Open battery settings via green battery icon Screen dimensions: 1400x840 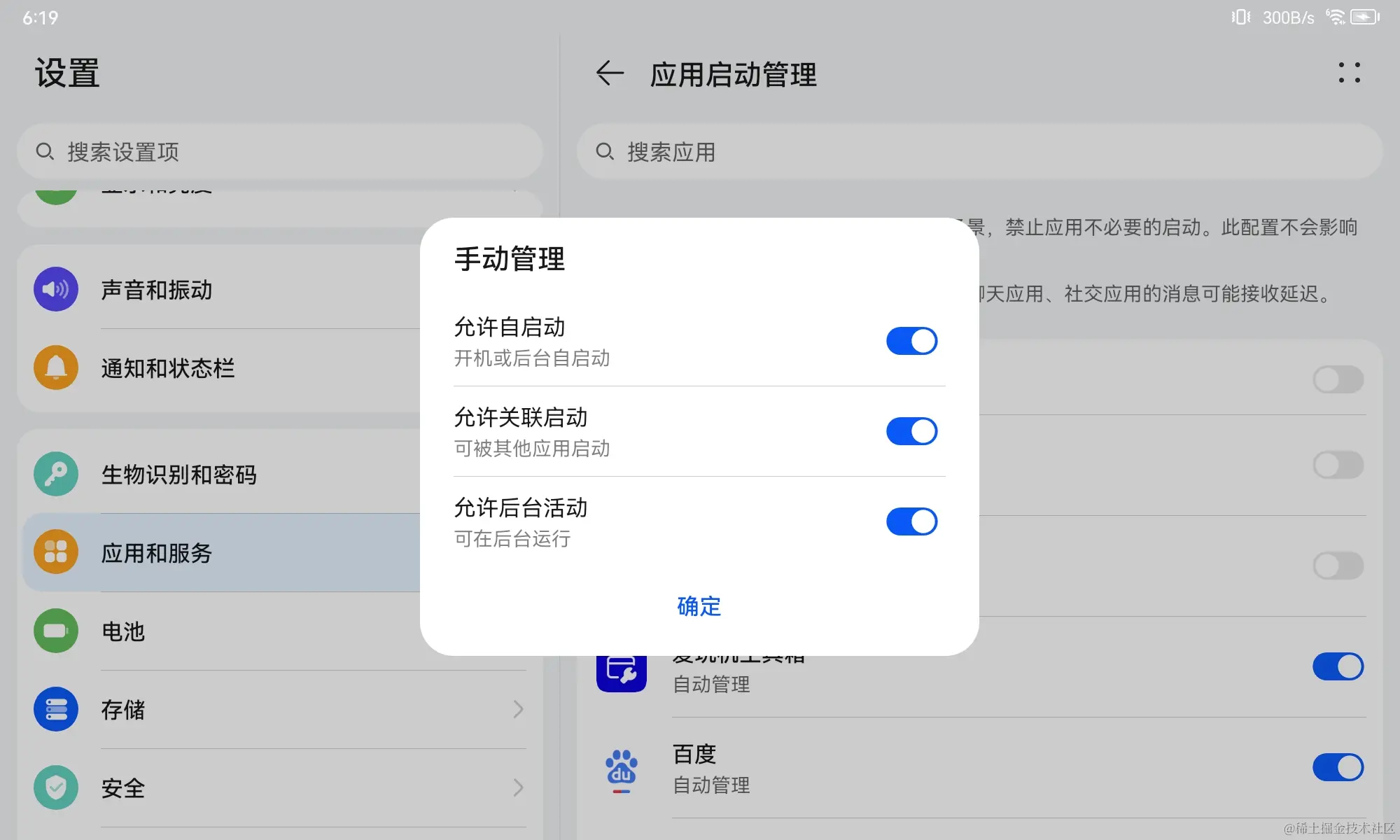point(55,631)
